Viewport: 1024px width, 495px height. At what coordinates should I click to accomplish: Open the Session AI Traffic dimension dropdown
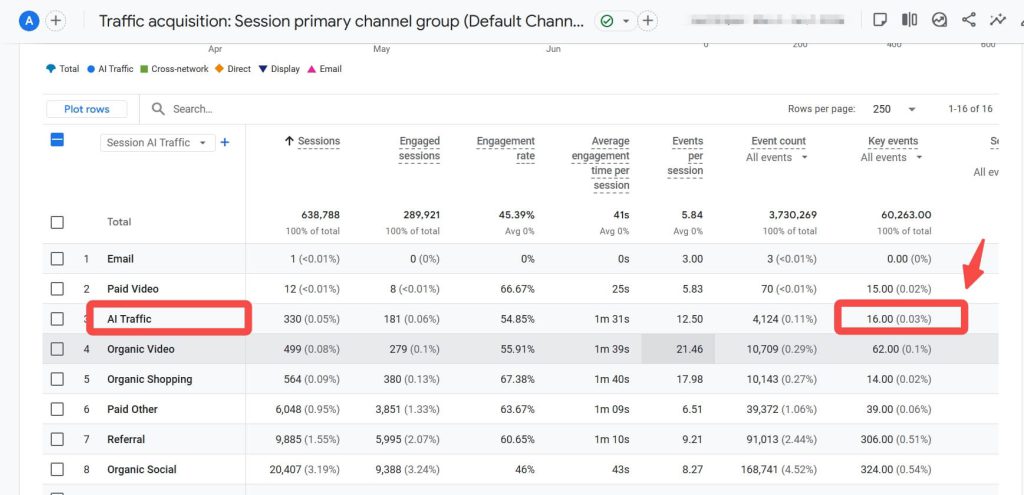point(157,142)
